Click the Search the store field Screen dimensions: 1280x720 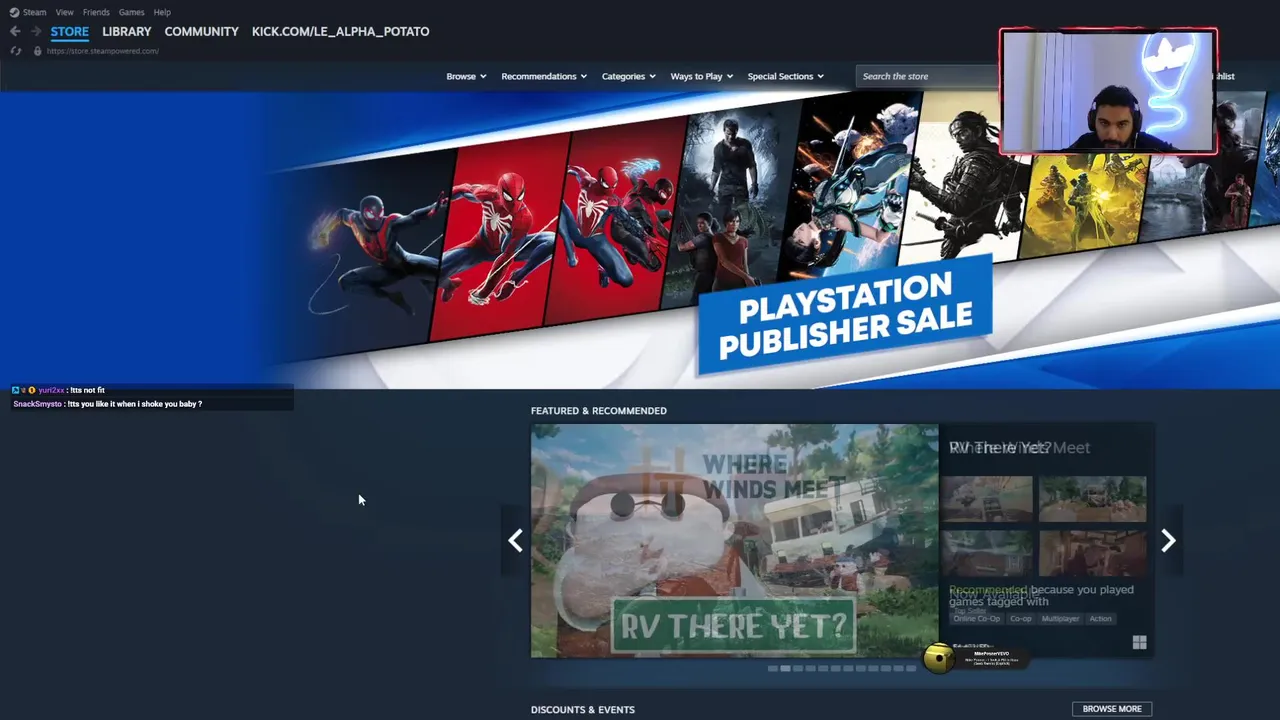click(x=928, y=76)
